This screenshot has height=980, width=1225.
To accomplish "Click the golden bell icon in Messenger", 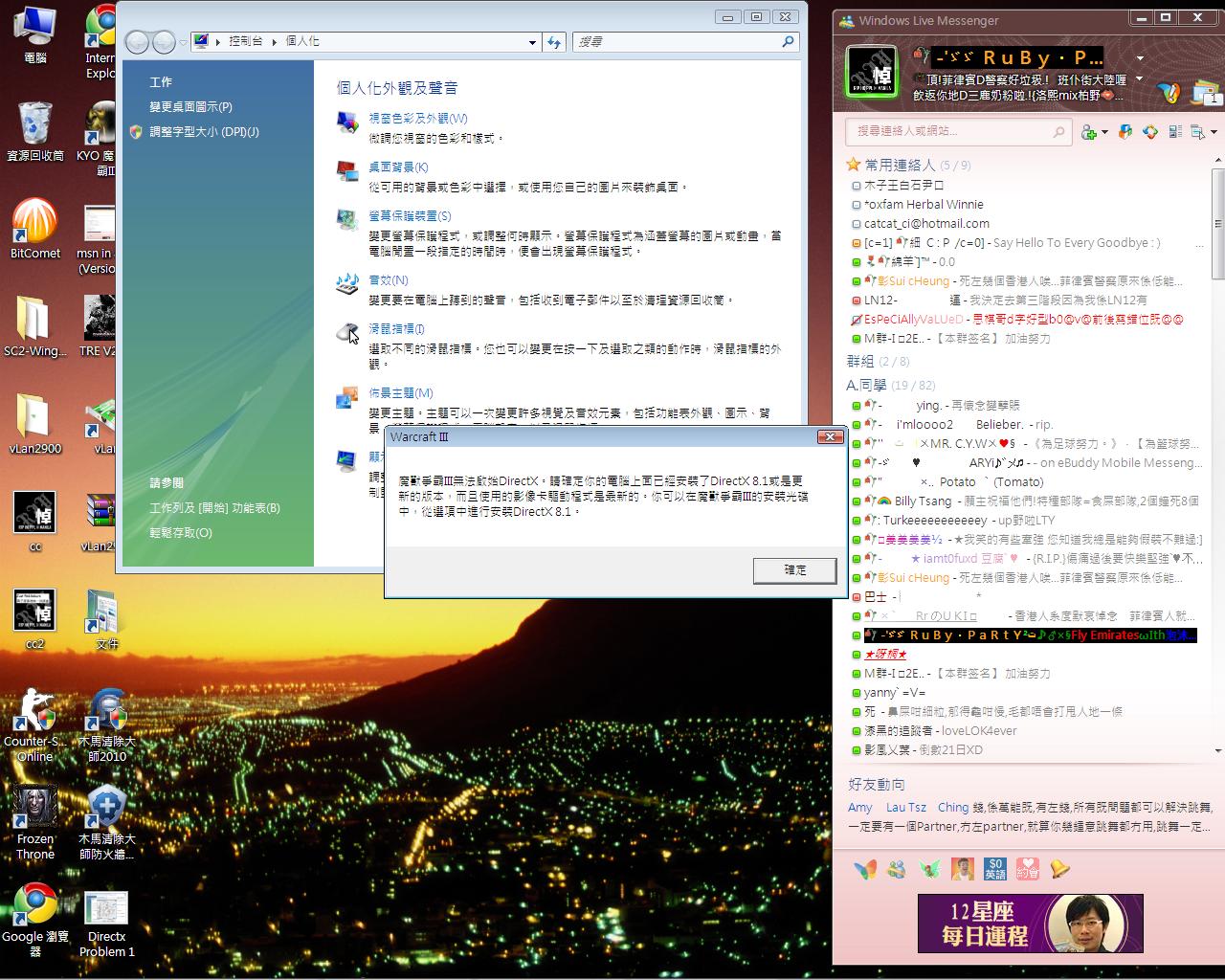I will click(1059, 869).
